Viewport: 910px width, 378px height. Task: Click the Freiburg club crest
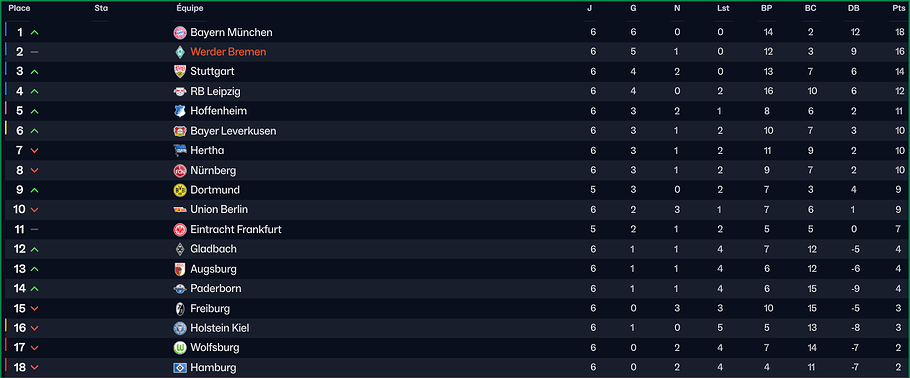pyautogui.click(x=179, y=308)
